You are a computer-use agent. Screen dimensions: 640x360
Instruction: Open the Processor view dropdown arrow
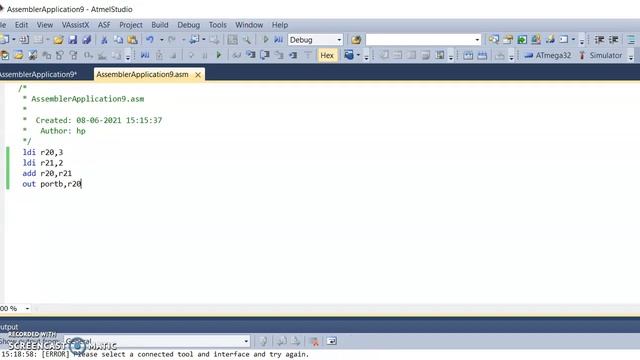pos(358,56)
